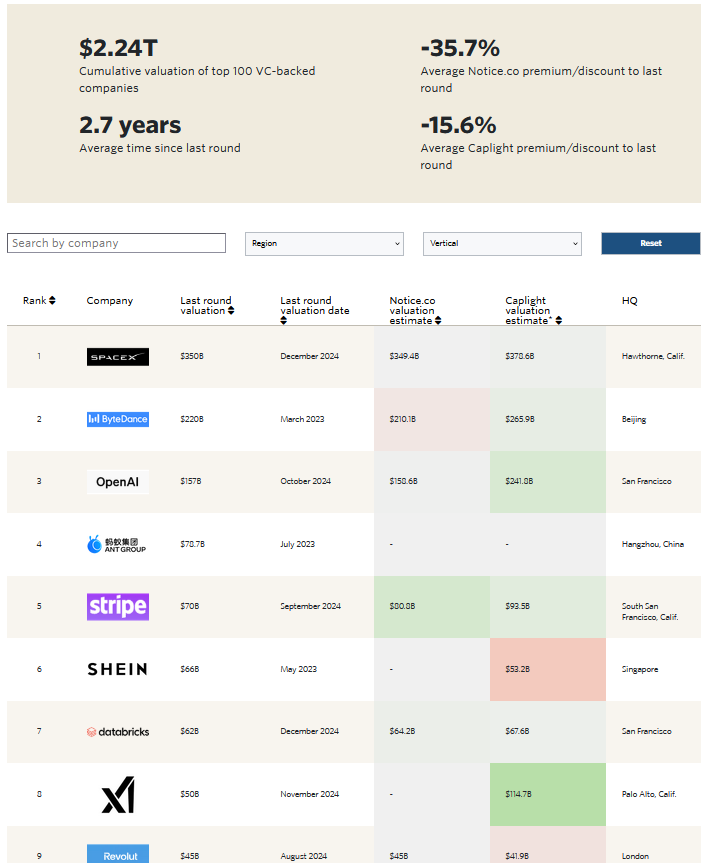The height and width of the screenshot is (863, 707).
Task: Click the OpenAI logo
Action: coord(118,482)
